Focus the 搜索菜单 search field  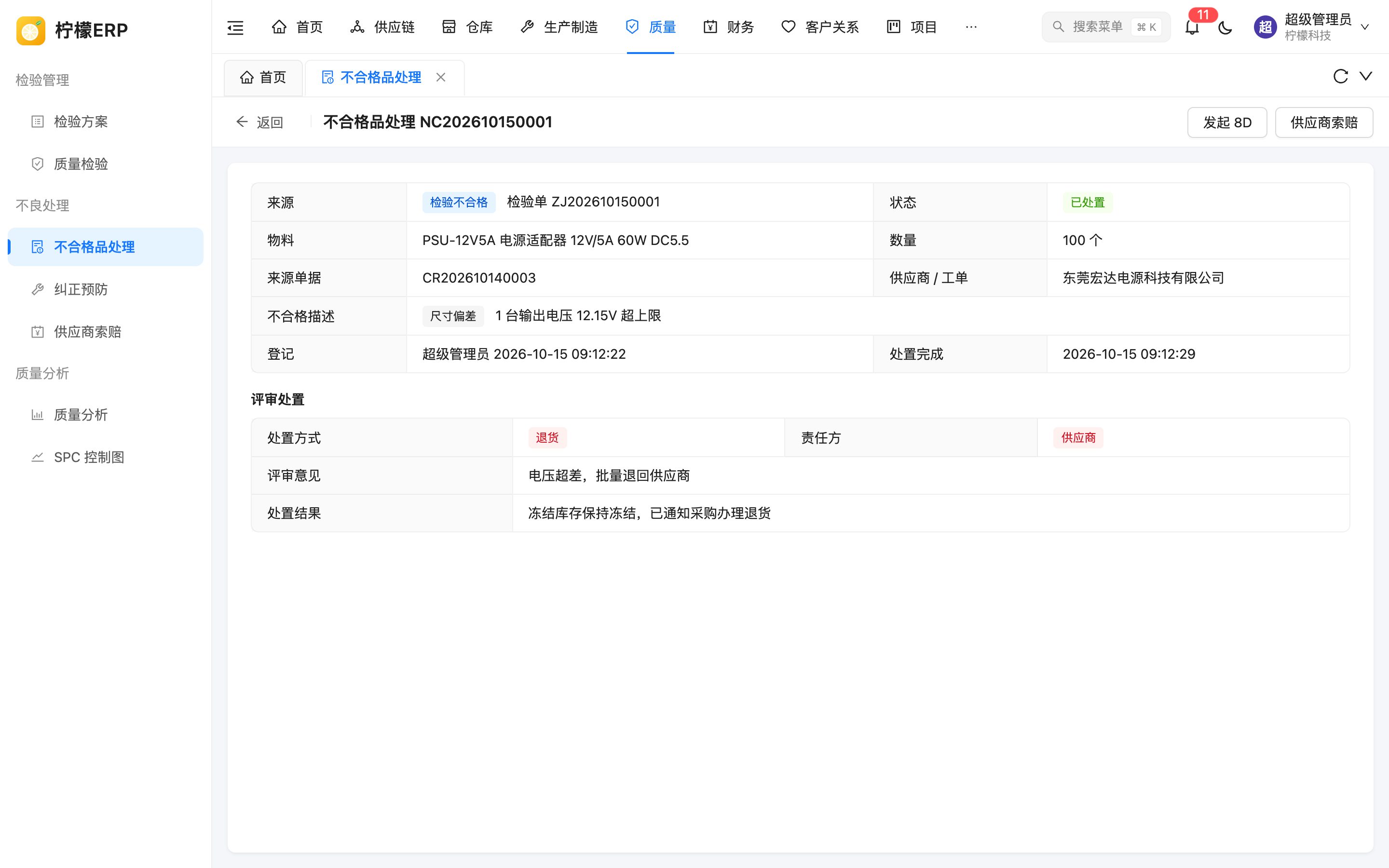click(1105, 27)
